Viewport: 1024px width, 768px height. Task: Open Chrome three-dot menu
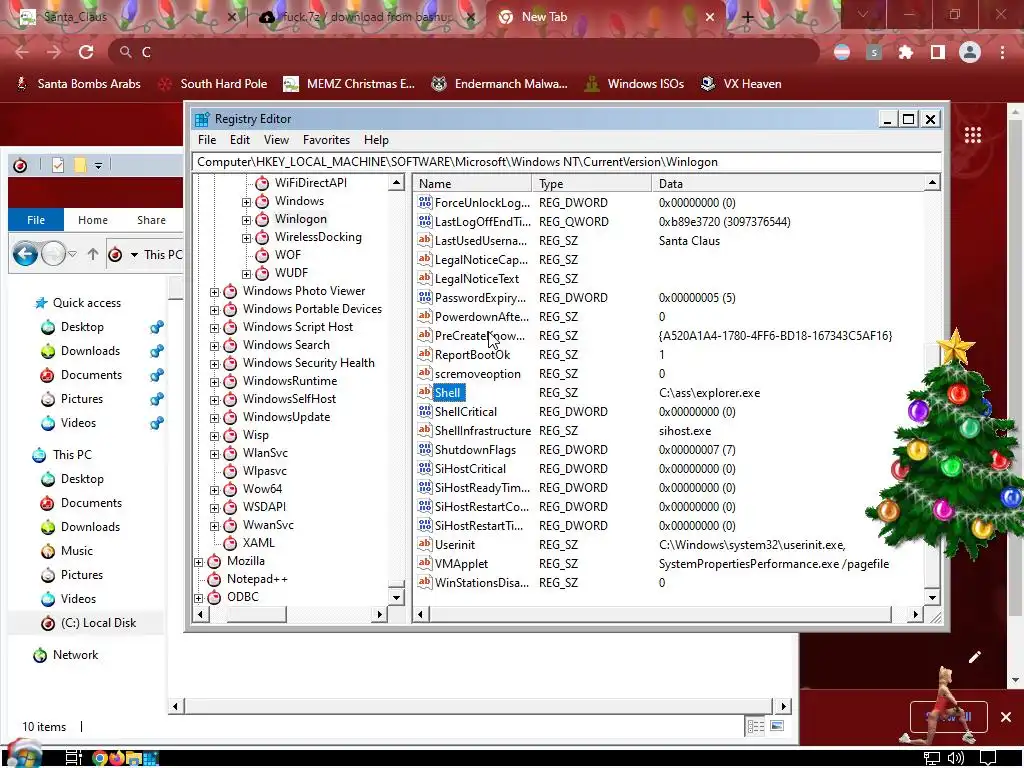(1002, 52)
